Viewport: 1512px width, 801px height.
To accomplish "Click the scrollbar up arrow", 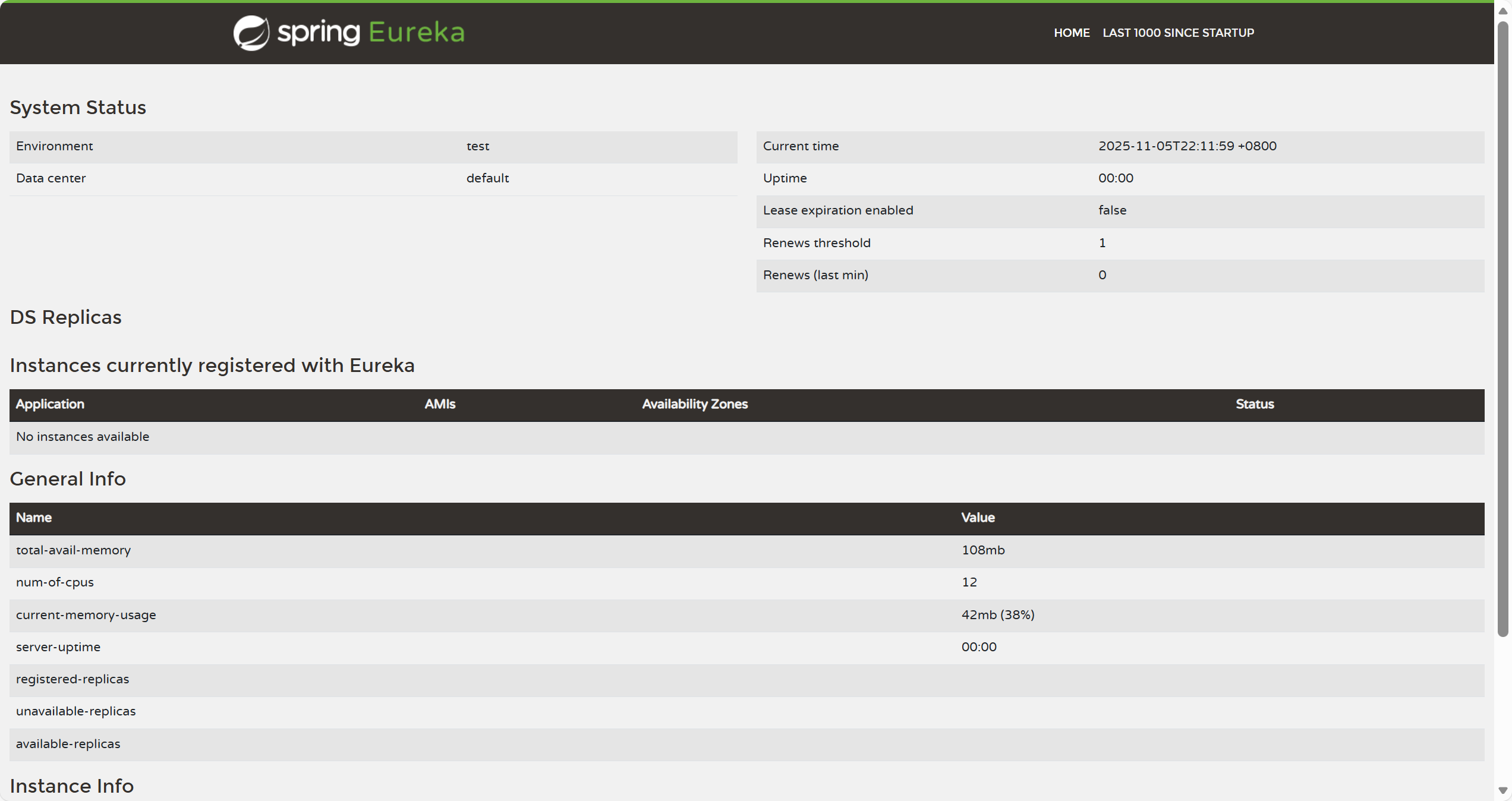I will pyautogui.click(x=1503, y=11).
